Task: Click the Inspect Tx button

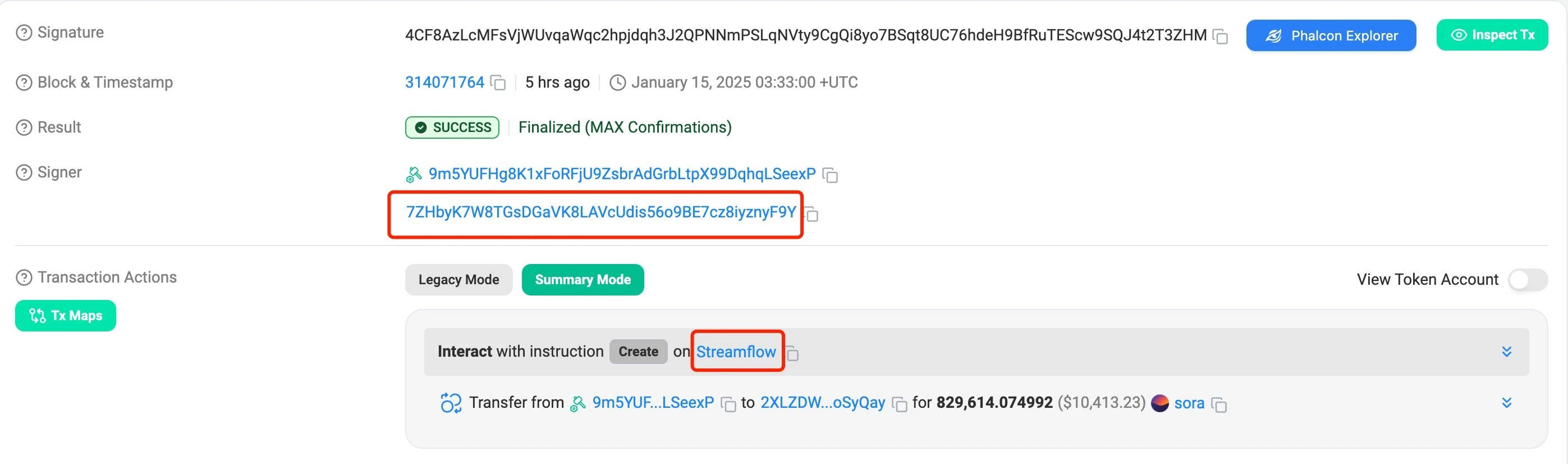Action: coord(1492,35)
